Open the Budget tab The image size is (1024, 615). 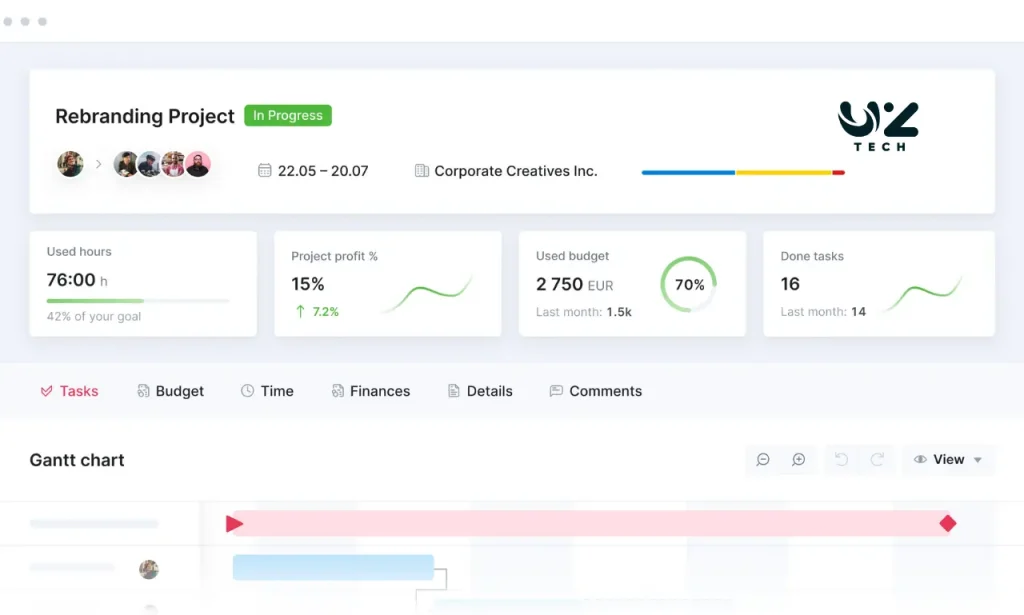[x=170, y=391]
